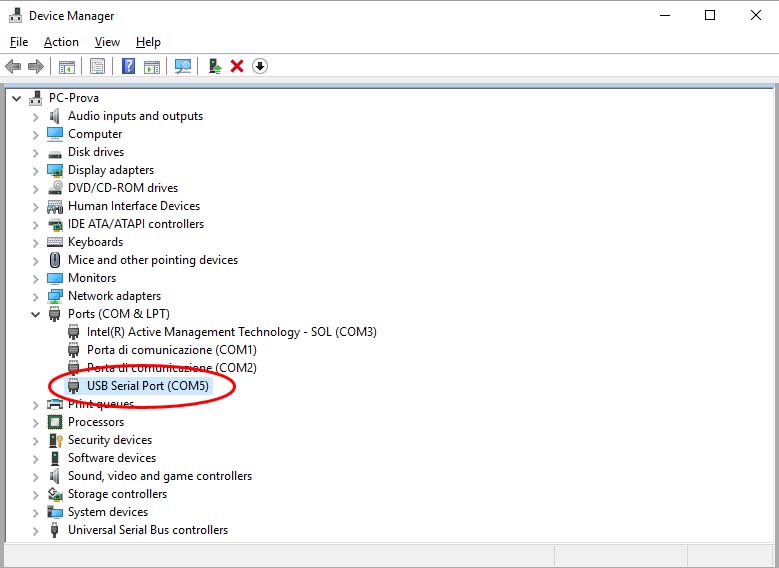Open the View menu

coord(107,42)
